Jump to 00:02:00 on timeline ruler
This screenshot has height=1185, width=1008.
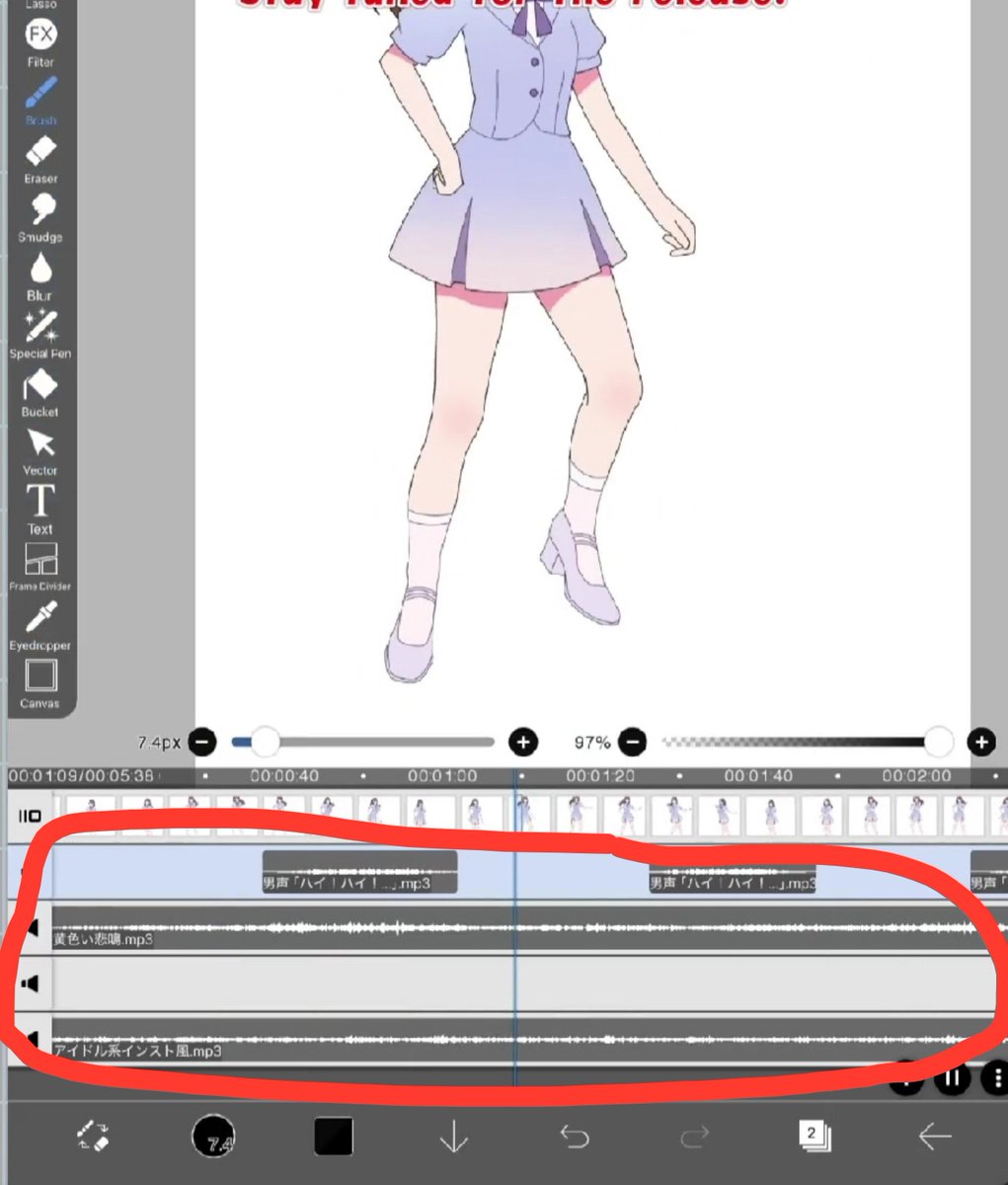point(916,776)
